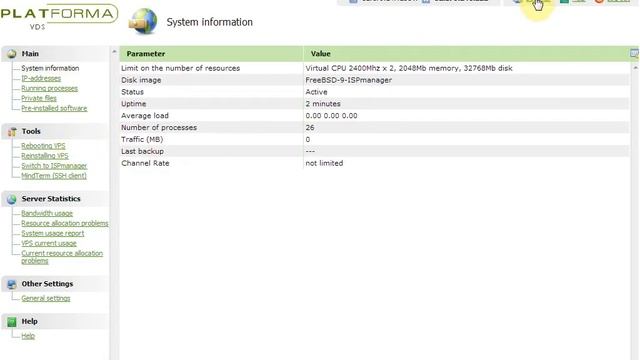Collapse the Main sidebar section header
The width and height of the screenshot is (640, 360).
coord(56,53)
